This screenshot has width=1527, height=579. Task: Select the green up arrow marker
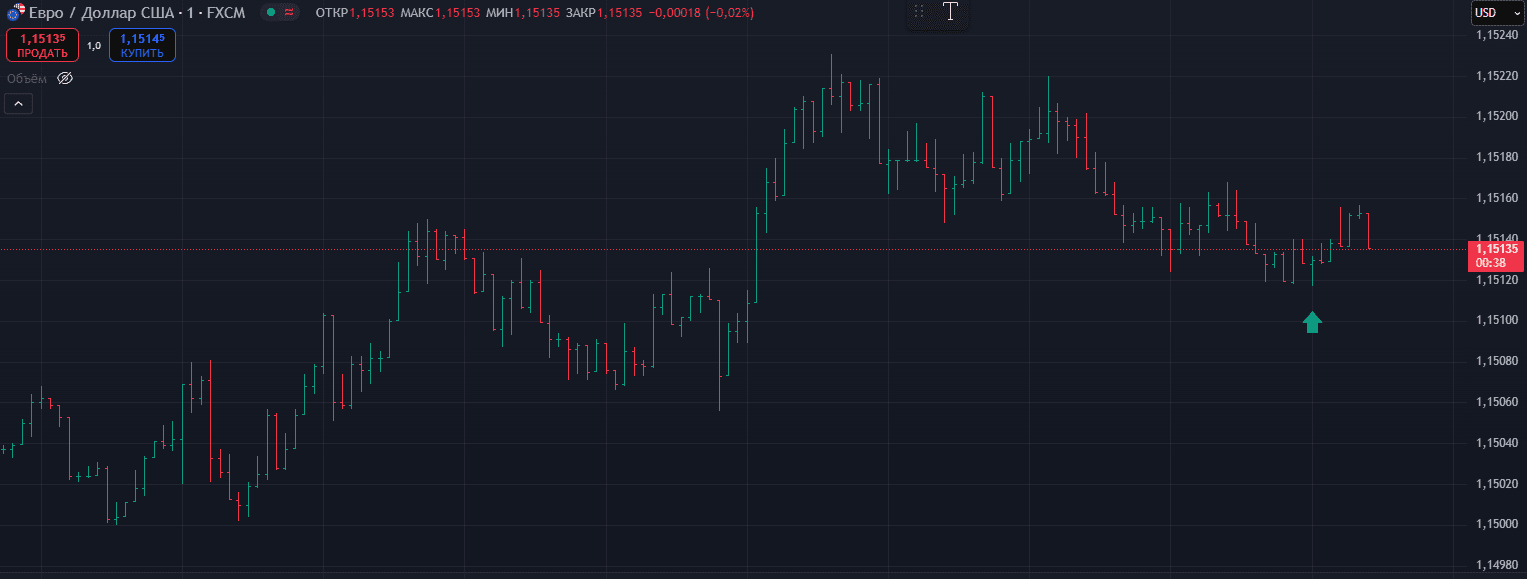tap(1312, 322)
